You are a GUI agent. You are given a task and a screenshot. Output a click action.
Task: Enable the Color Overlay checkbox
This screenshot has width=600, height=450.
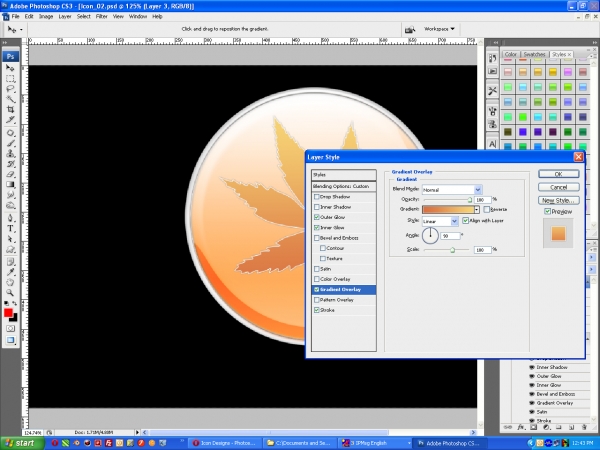pos(316,279)
